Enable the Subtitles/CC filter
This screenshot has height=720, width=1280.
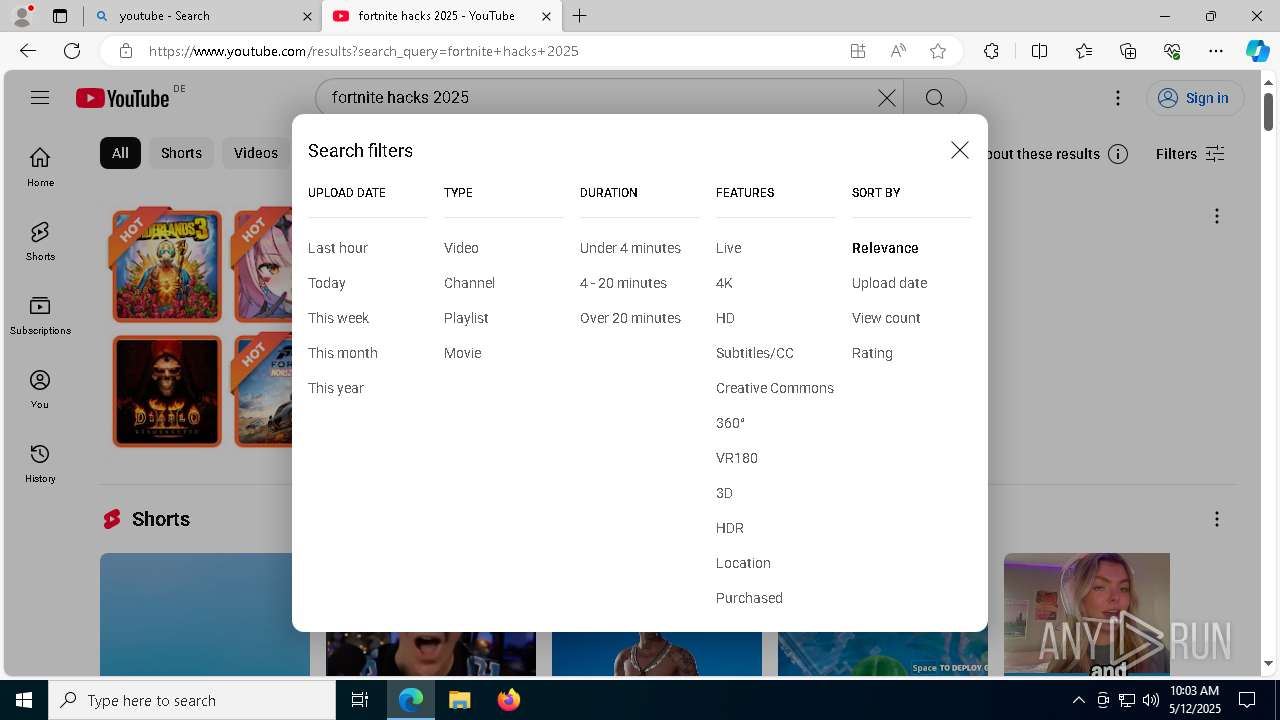(x=755, y=353)
